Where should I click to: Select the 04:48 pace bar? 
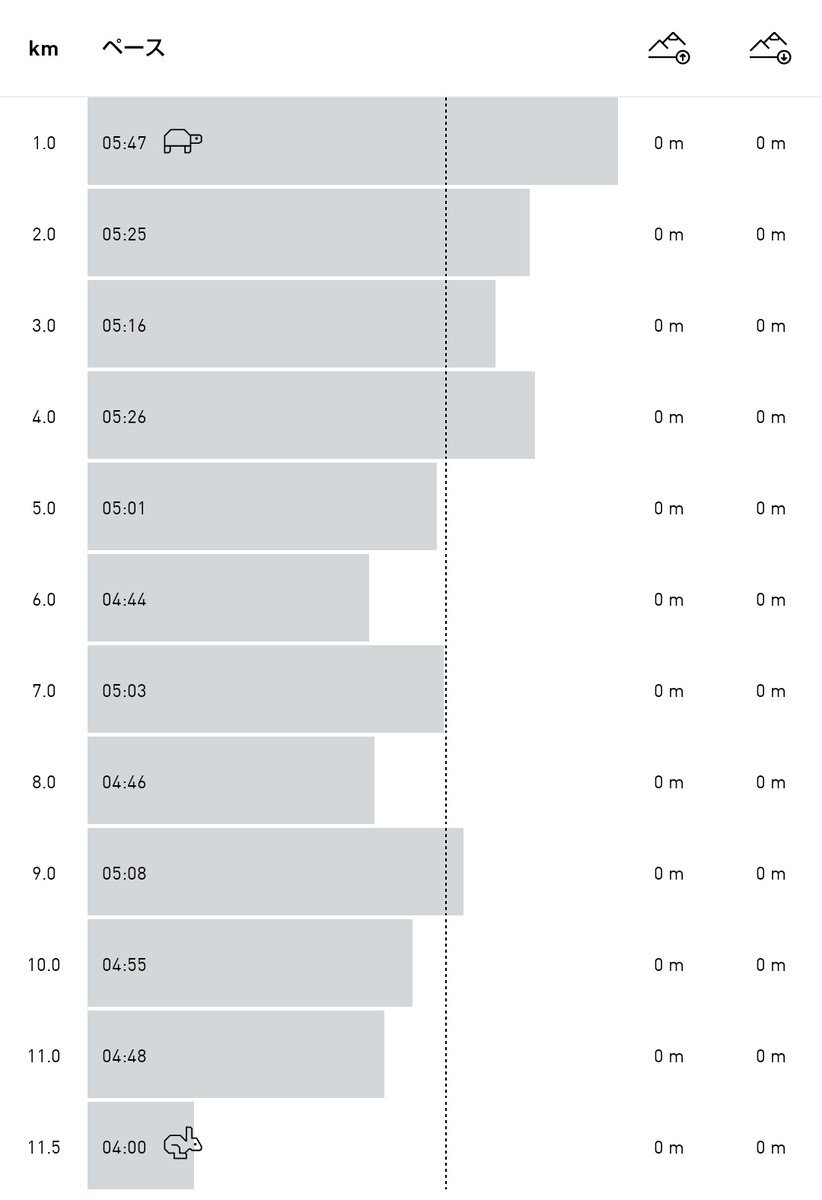pos(236,1055)
